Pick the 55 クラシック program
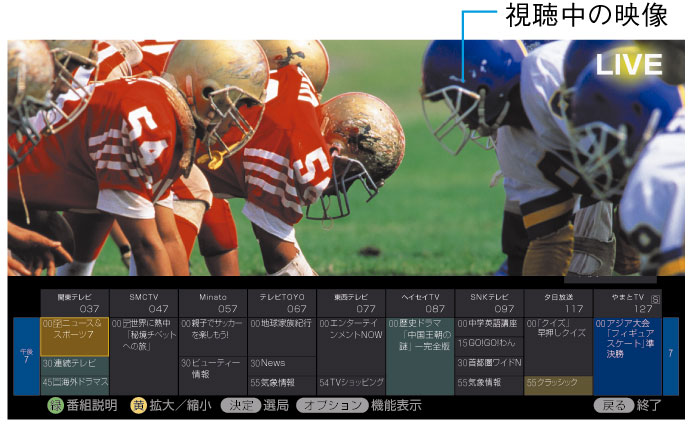This screenshot has width=693, height=424. (x=558, y=382)
